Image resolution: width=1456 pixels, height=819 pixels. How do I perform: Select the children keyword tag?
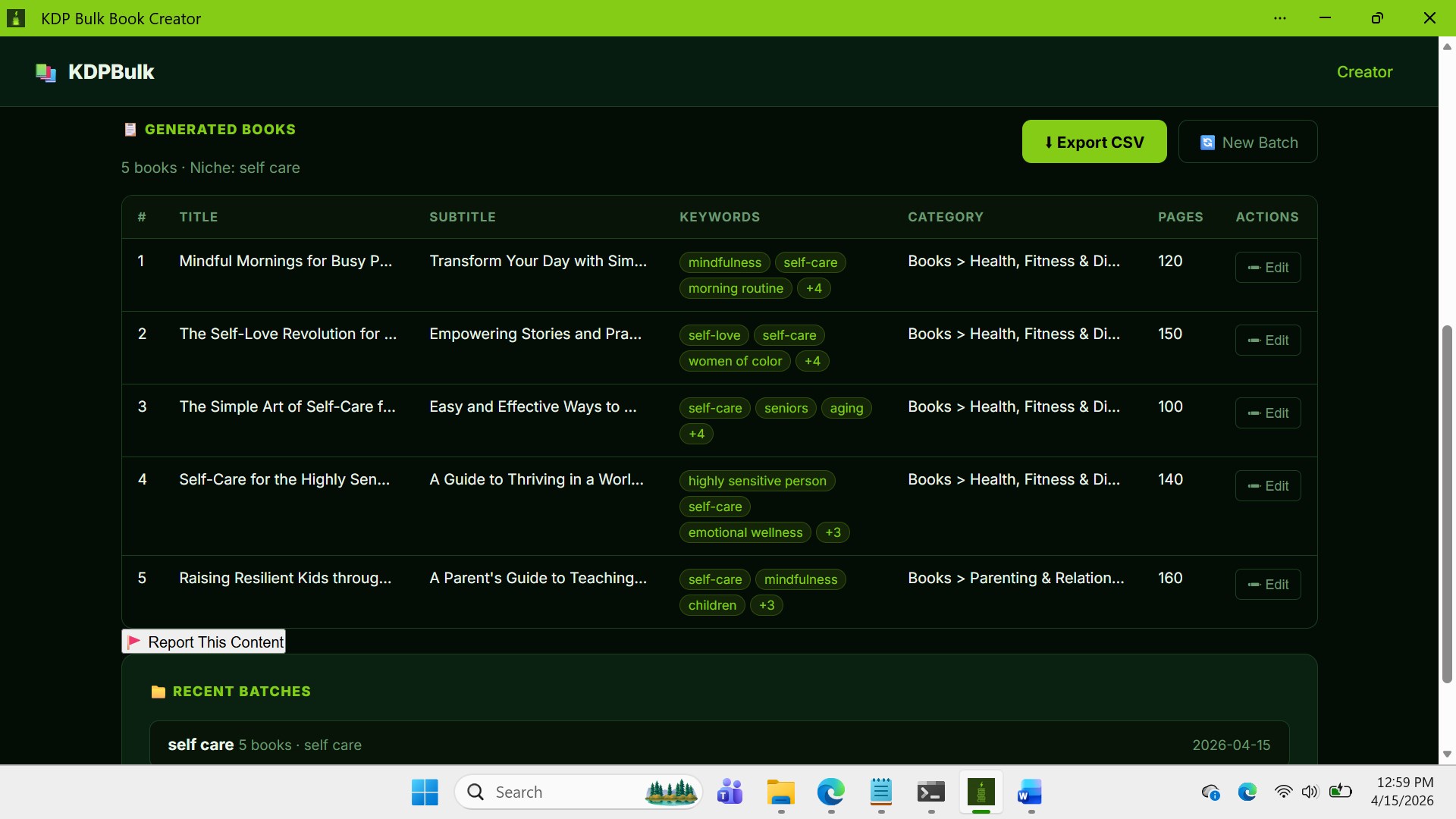click(x=712, y=605)
